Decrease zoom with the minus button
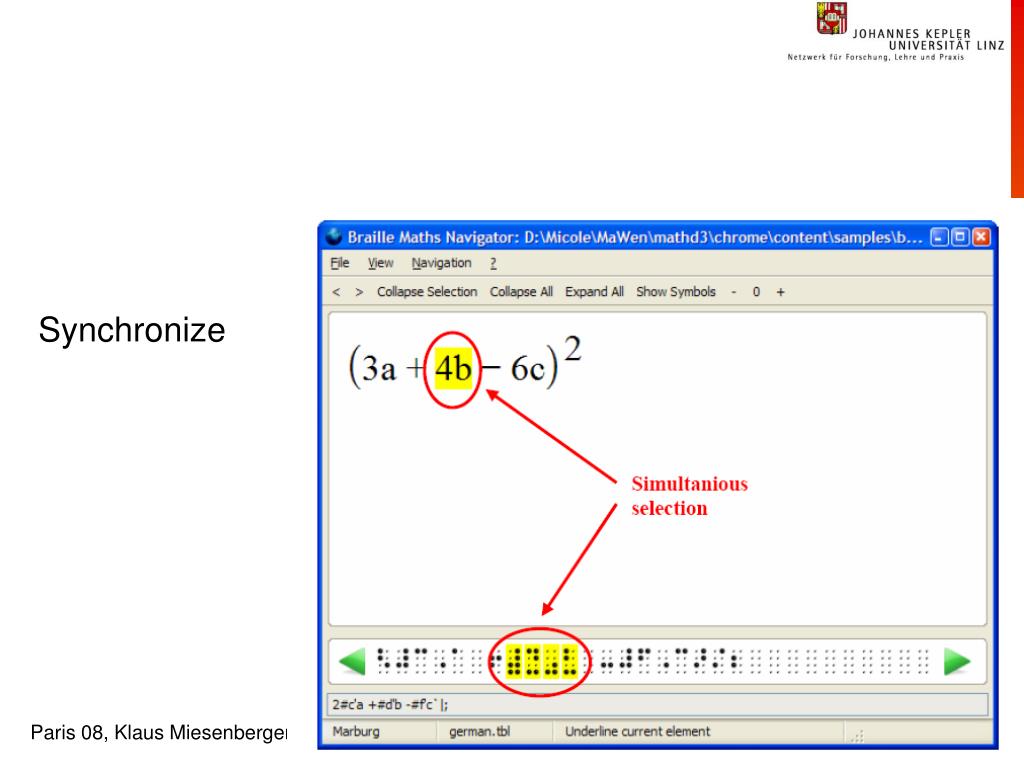 734,292
